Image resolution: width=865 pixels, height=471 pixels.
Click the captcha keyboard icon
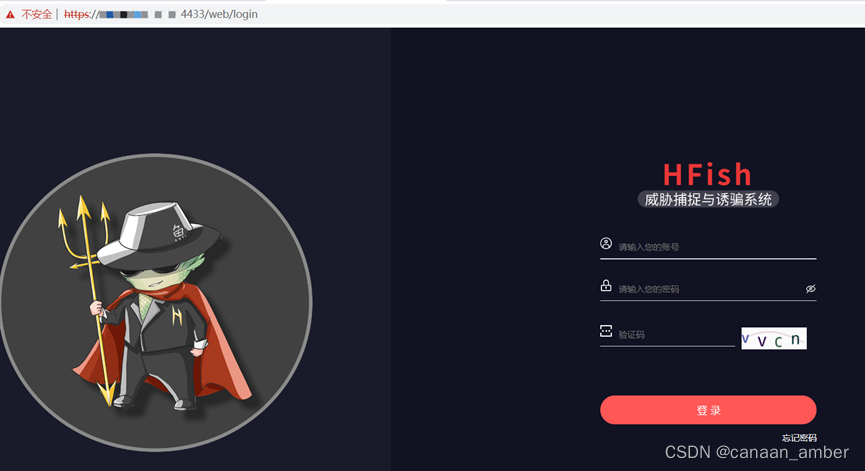pos(606,331)
